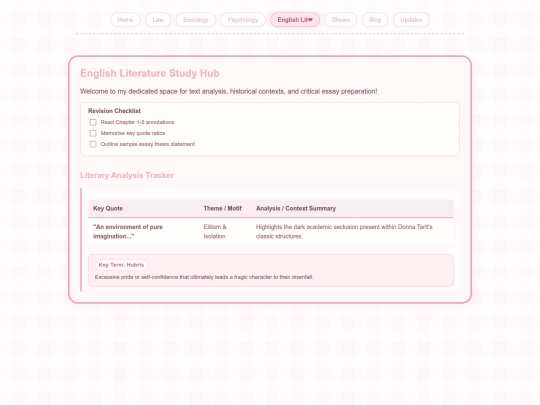Switch to the Sociology tab

(196, 20)
